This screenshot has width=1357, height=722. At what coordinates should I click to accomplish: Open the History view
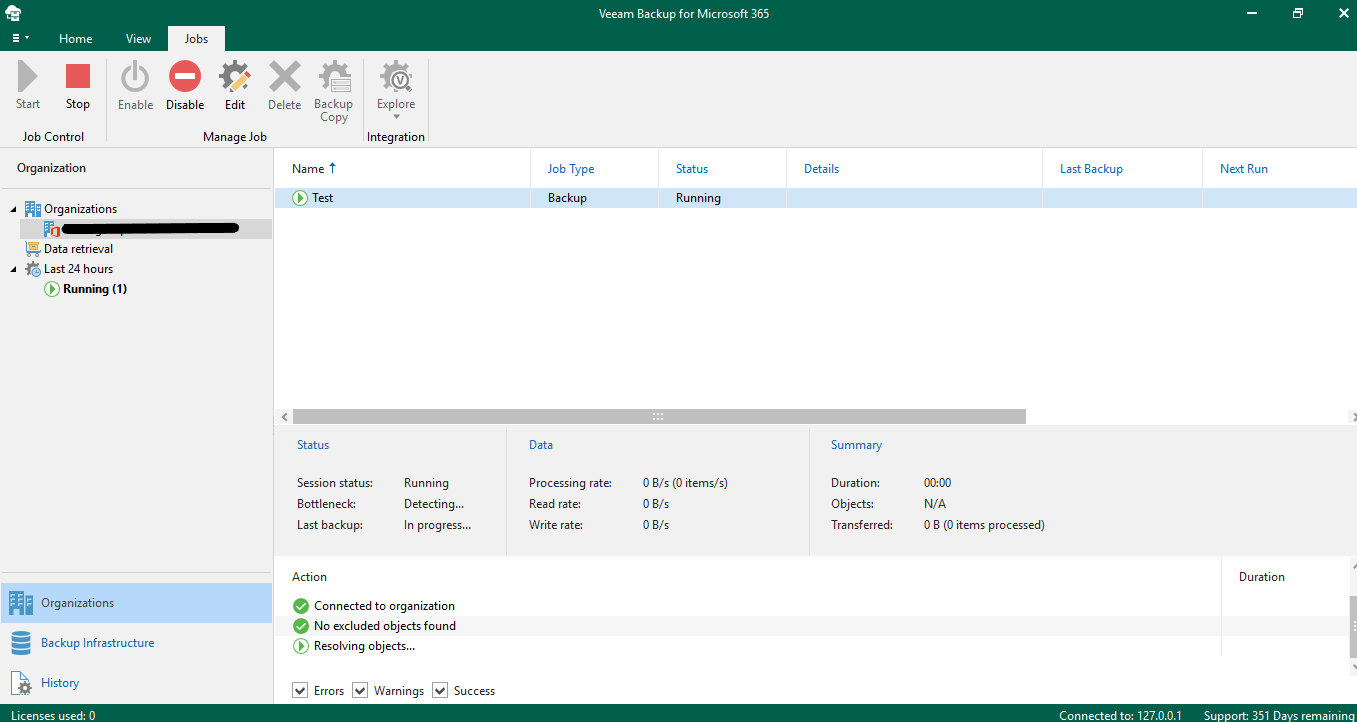60,683
